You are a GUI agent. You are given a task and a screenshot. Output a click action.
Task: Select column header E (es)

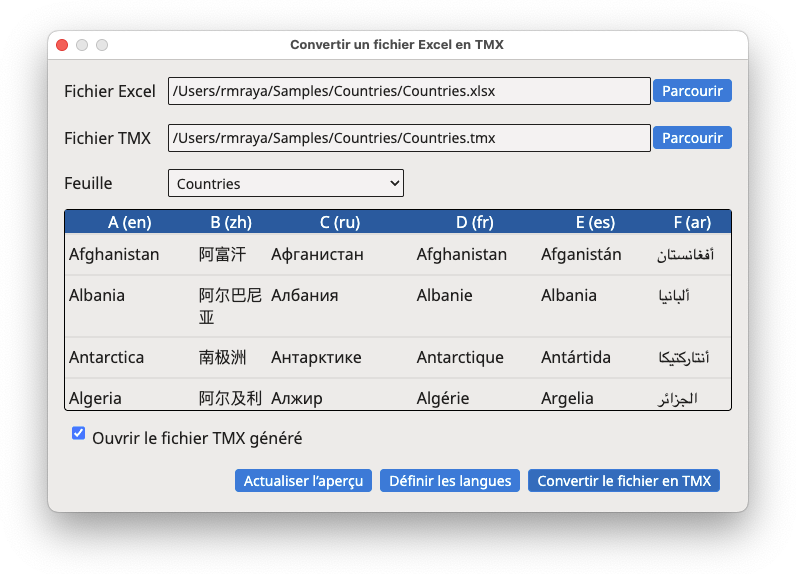pyautogui.click(x=595, y=222)
